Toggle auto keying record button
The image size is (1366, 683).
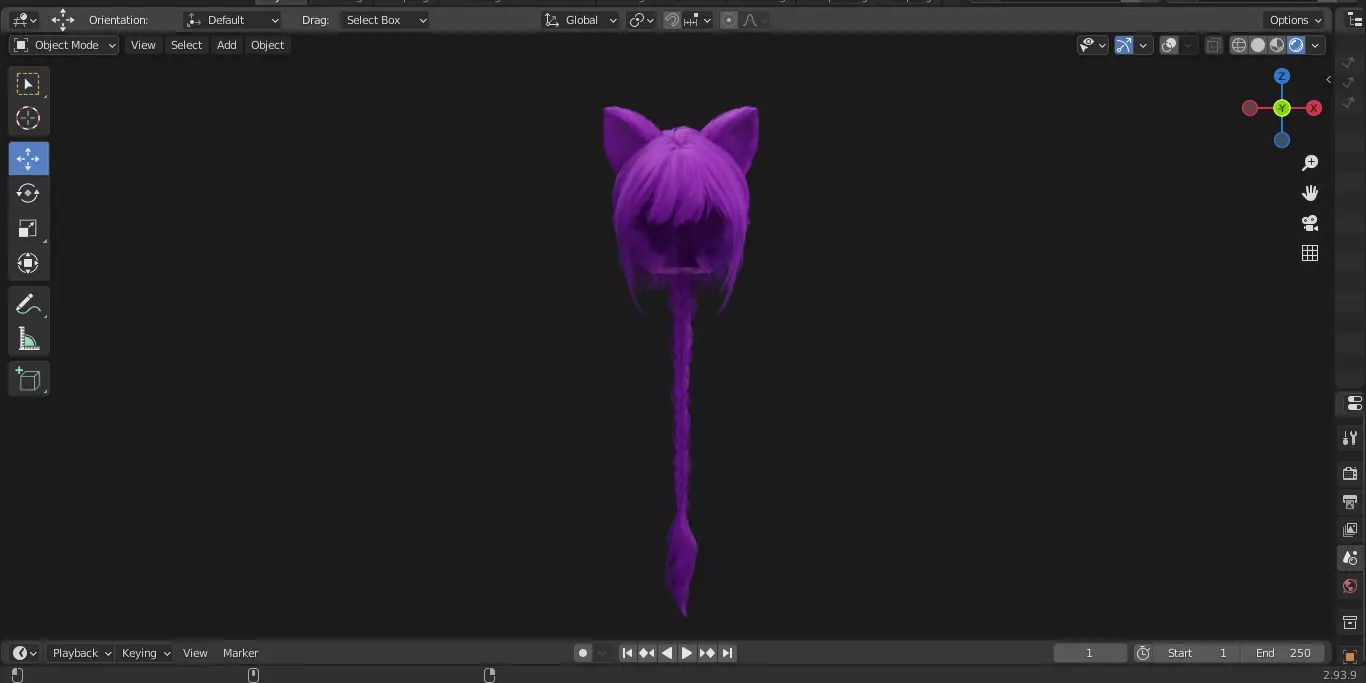coord(583,653)
